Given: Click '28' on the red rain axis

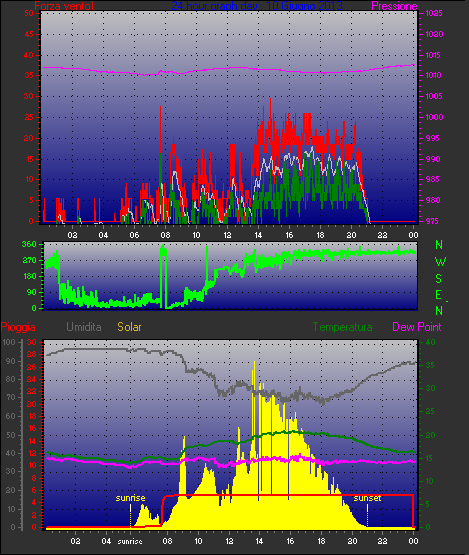Looking at the screenshot, I should (32, 355).
